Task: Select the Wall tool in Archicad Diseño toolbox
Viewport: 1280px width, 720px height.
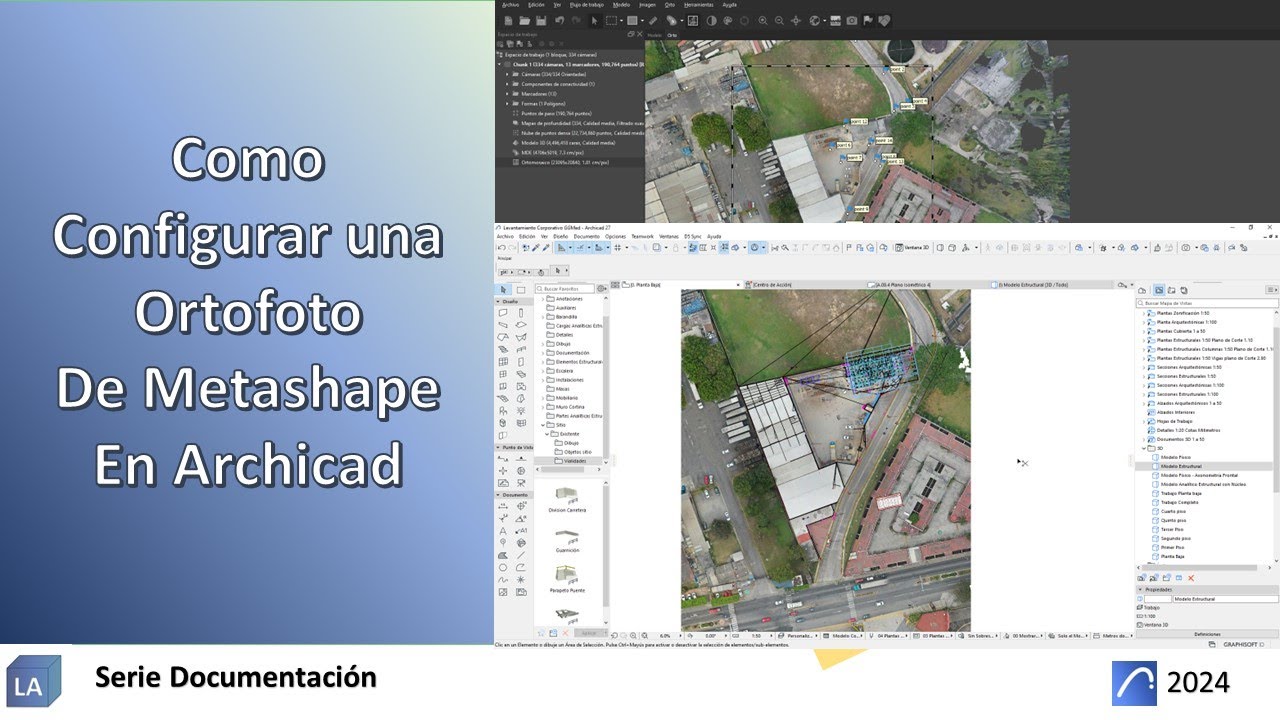Action: (504, 312)
